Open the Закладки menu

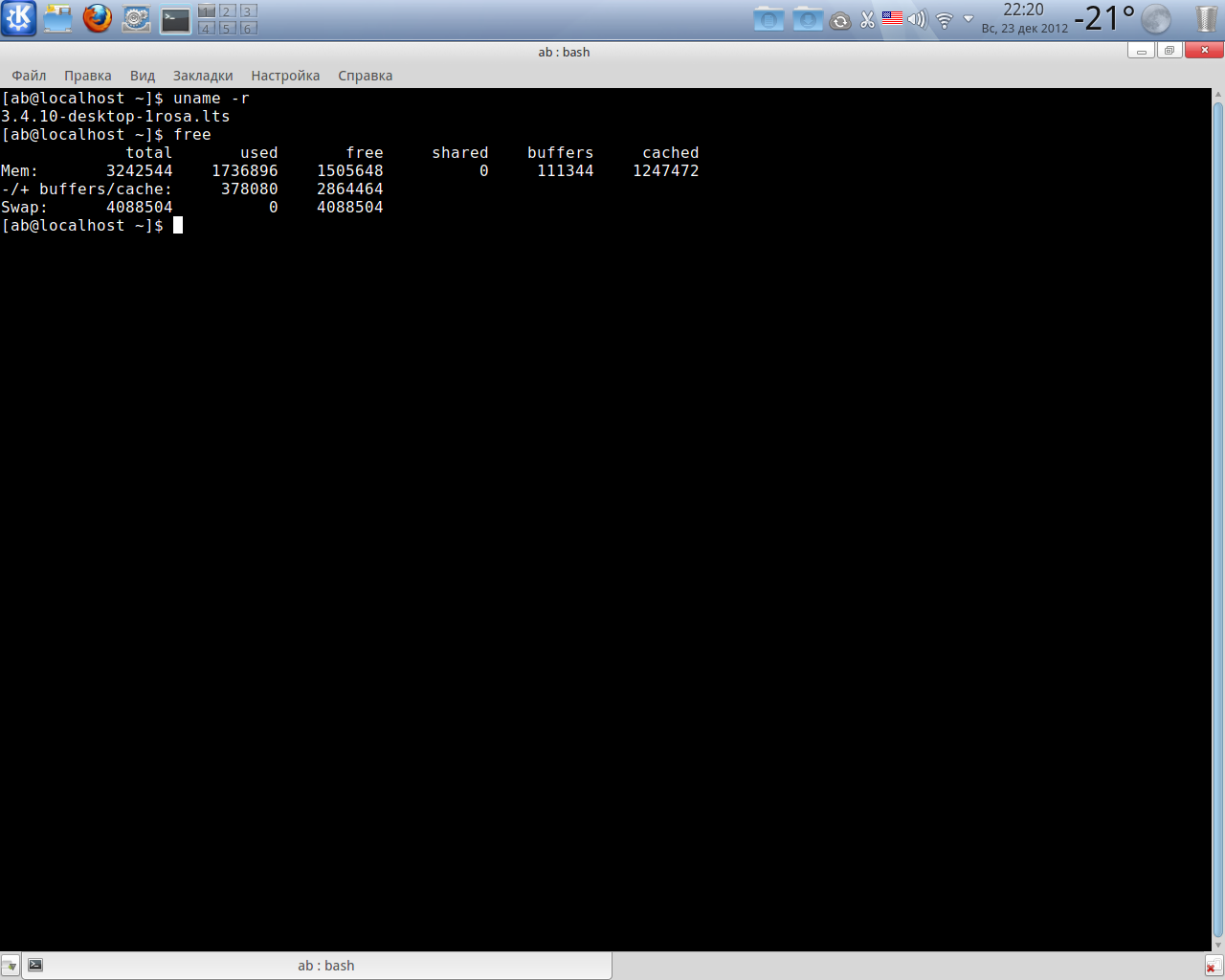(x=203, y=76)
